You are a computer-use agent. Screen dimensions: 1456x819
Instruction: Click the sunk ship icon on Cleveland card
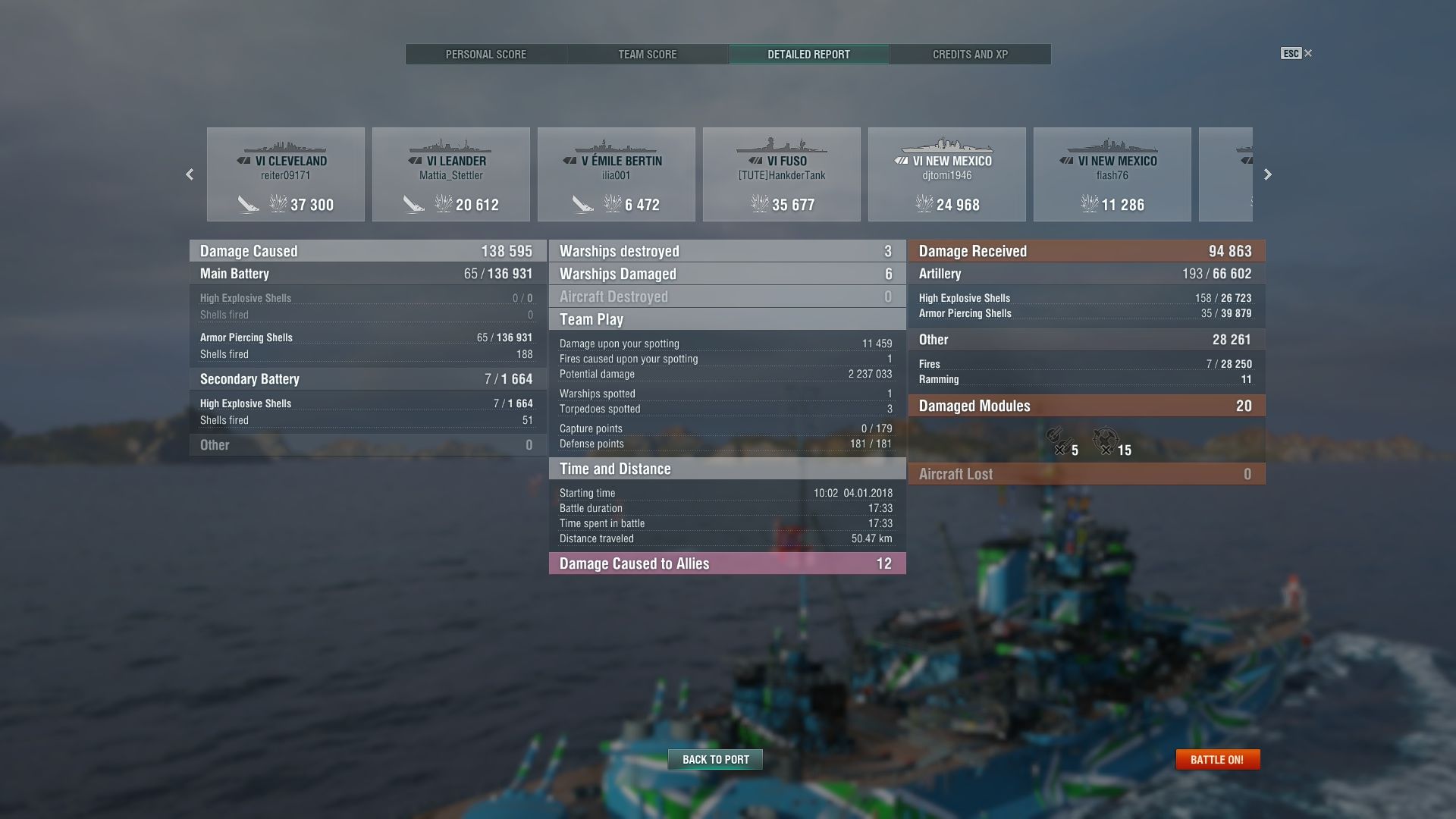click(248, 204)
